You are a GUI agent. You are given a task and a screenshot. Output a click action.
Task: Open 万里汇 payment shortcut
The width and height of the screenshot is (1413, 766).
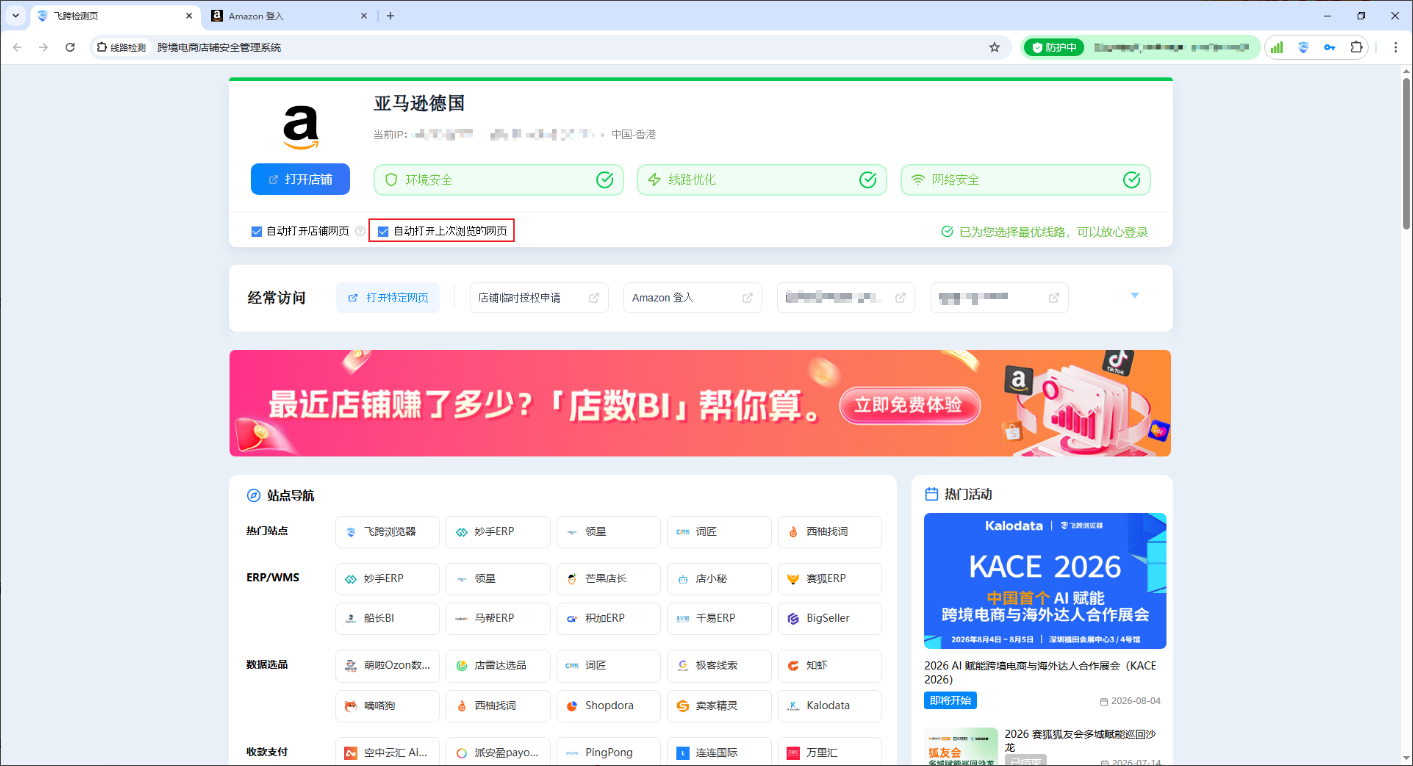point(830,752)
